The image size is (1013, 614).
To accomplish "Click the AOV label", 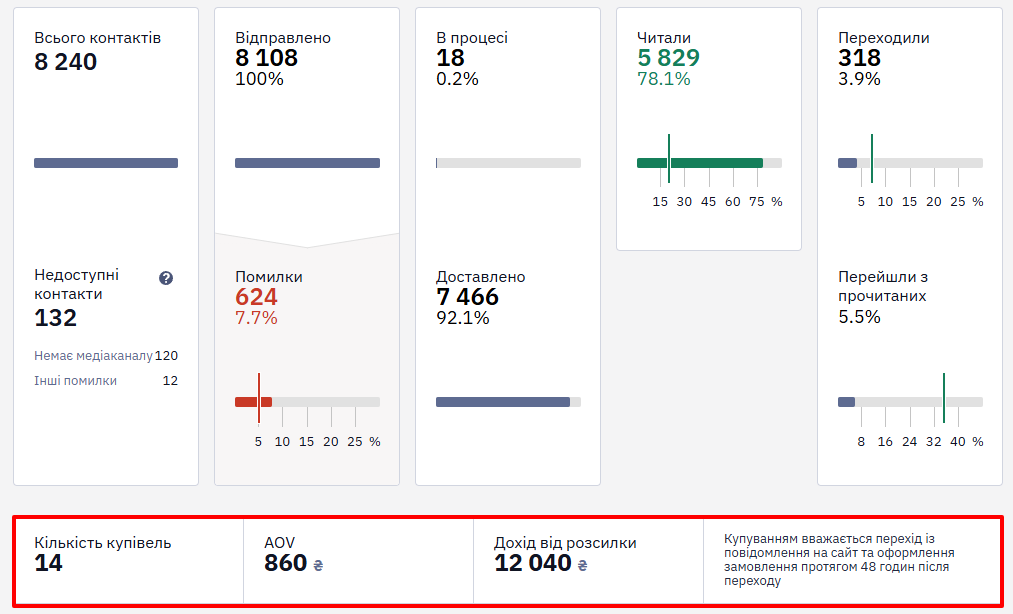I will pyautogui.click(x=279, y=543).
